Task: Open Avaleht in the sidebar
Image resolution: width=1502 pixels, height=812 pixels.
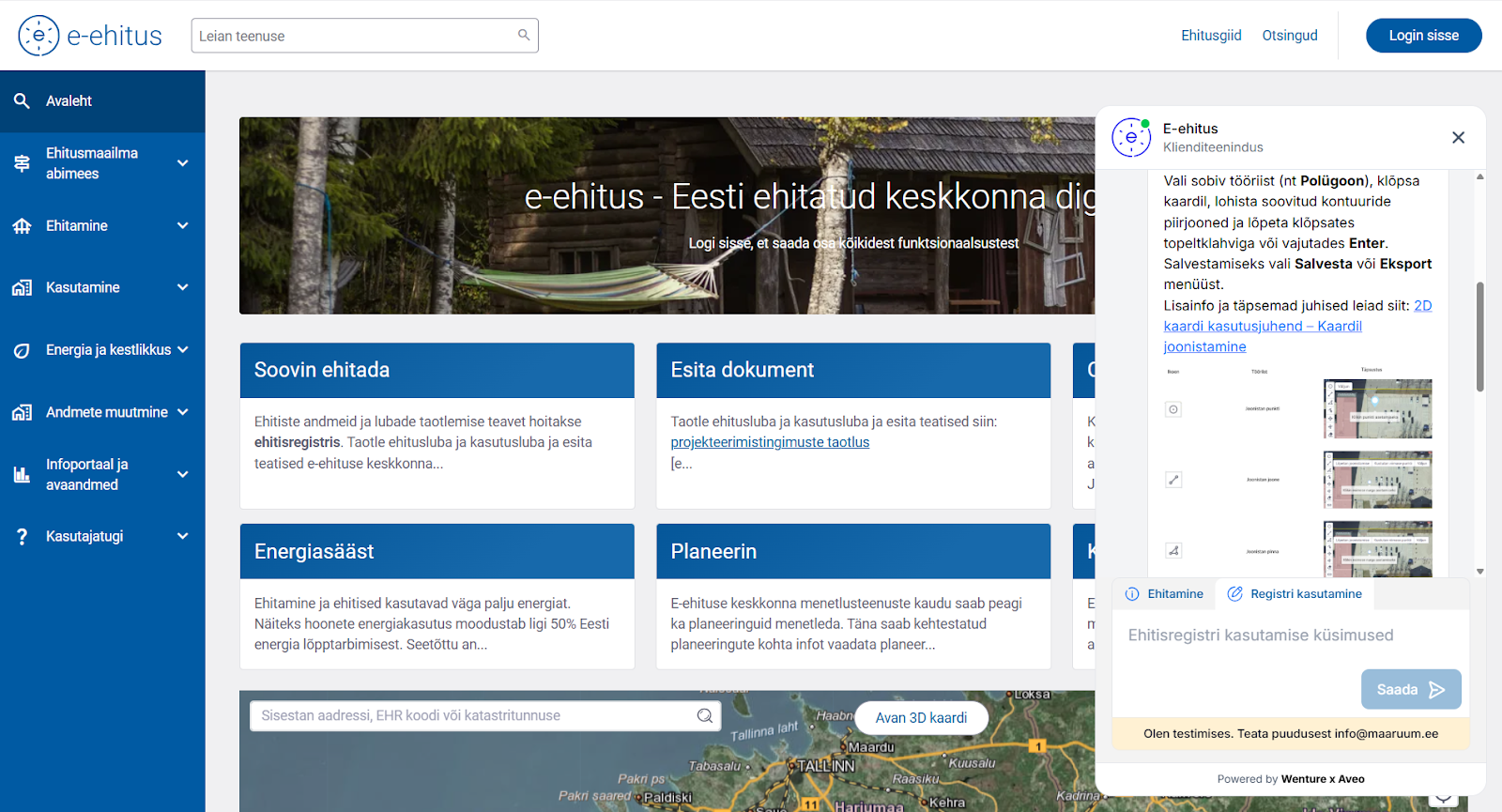Action: click(x=102, y=100)
